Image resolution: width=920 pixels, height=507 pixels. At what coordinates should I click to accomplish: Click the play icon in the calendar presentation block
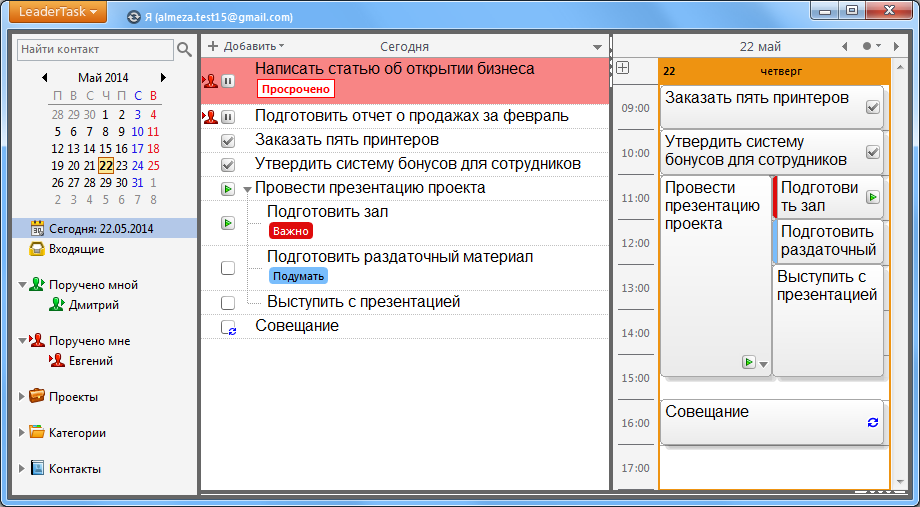click(748, 362)
